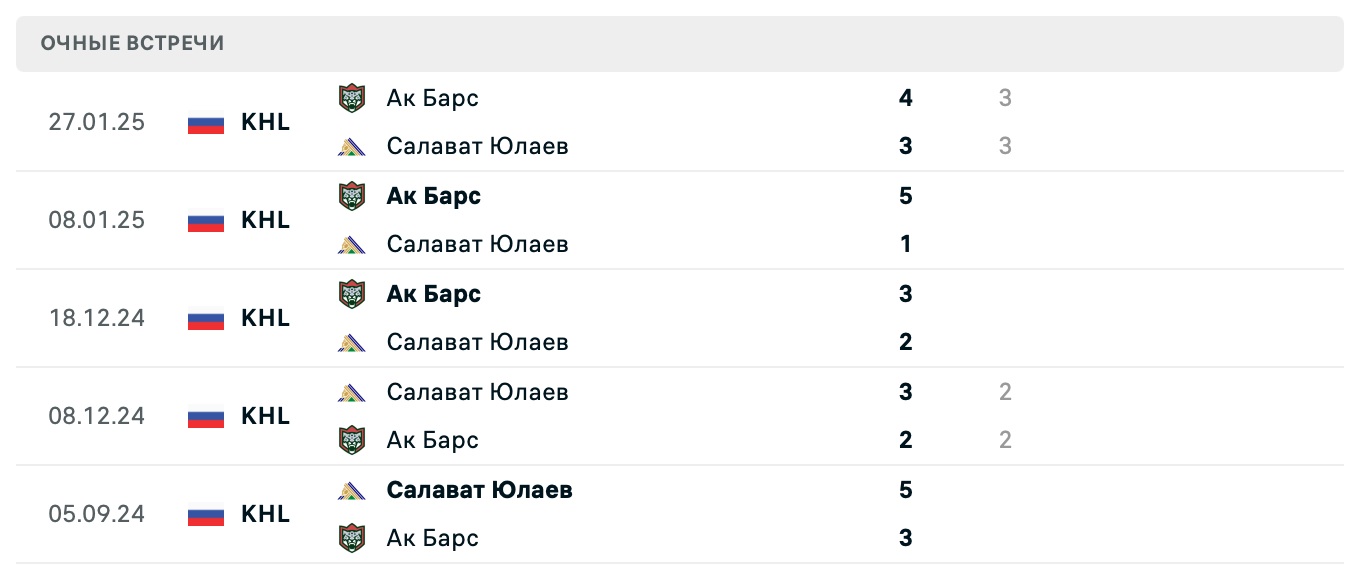
Task: Click the Салават Юлаев logo in the 08.12.24 match
Action: tap(352, 391)
